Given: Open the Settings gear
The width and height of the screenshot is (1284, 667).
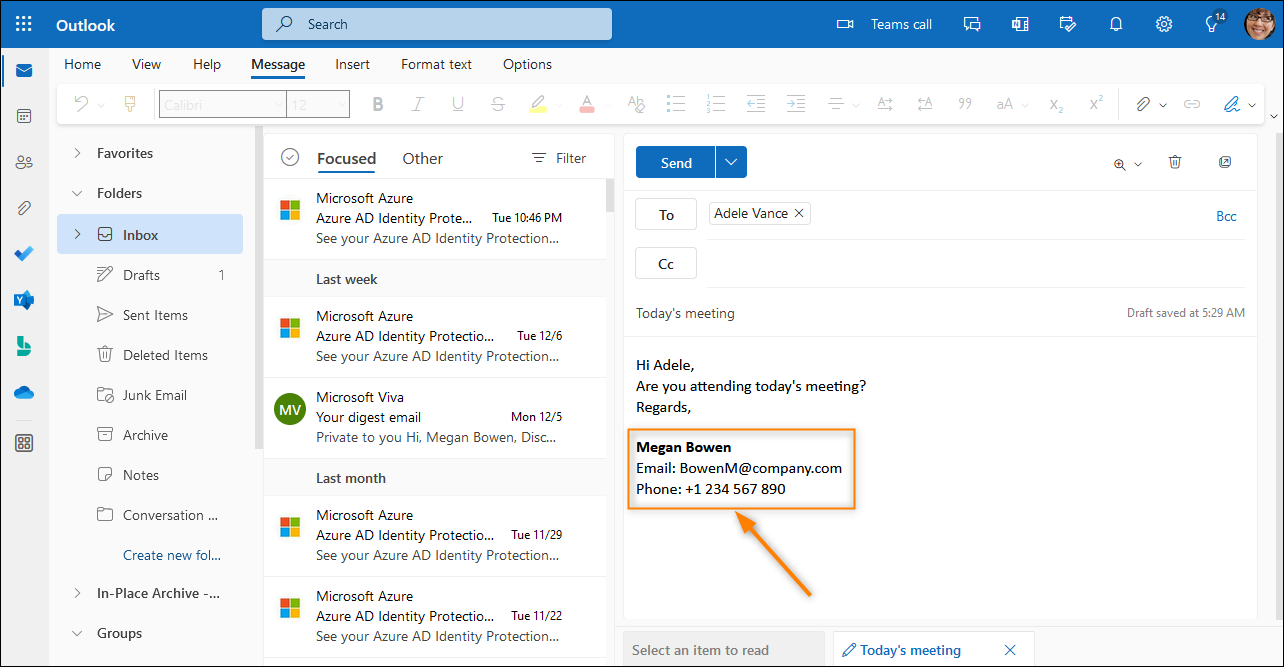Looking at the screenshot, I should [x=1164, y=24].
